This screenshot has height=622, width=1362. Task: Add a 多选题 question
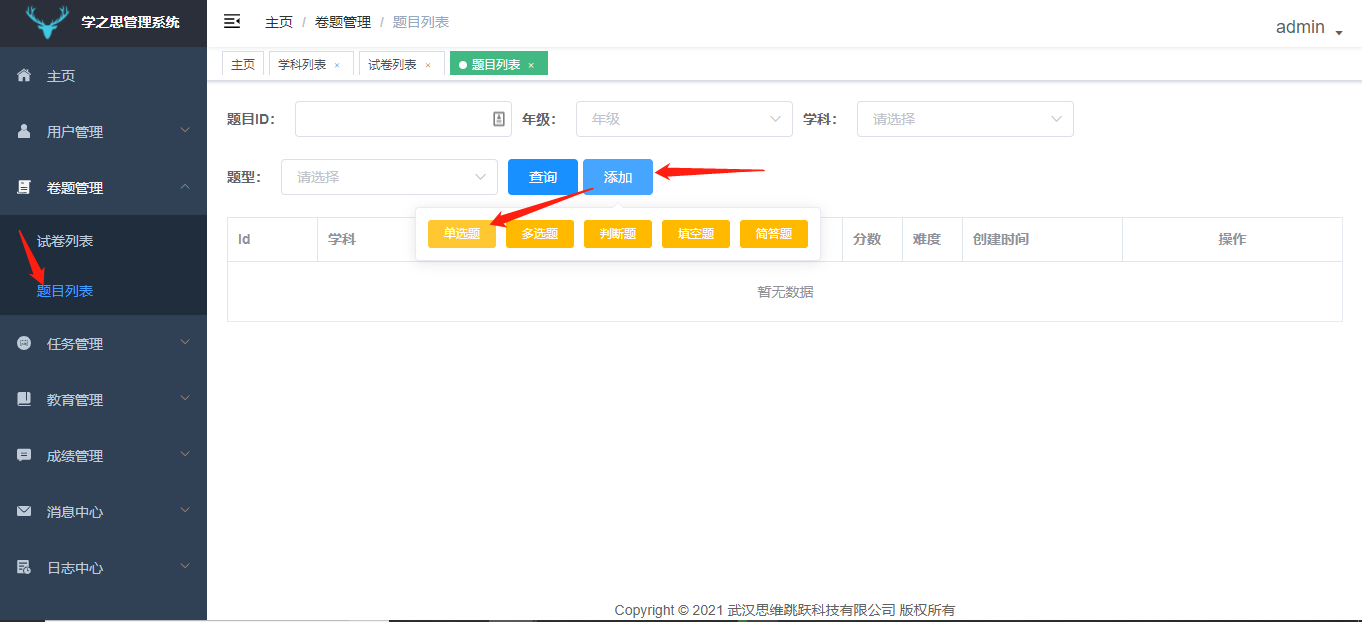540,234
